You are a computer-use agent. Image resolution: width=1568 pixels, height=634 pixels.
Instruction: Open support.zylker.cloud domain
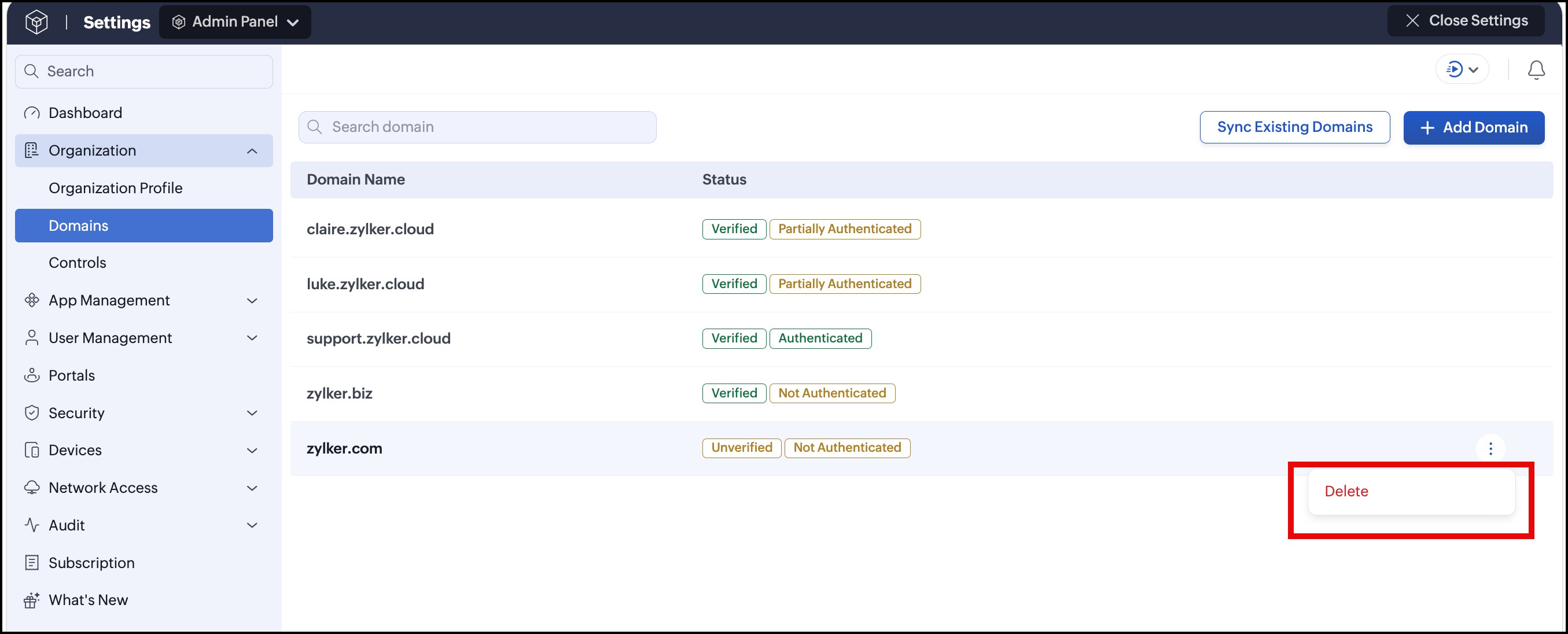tap(378, 338)
